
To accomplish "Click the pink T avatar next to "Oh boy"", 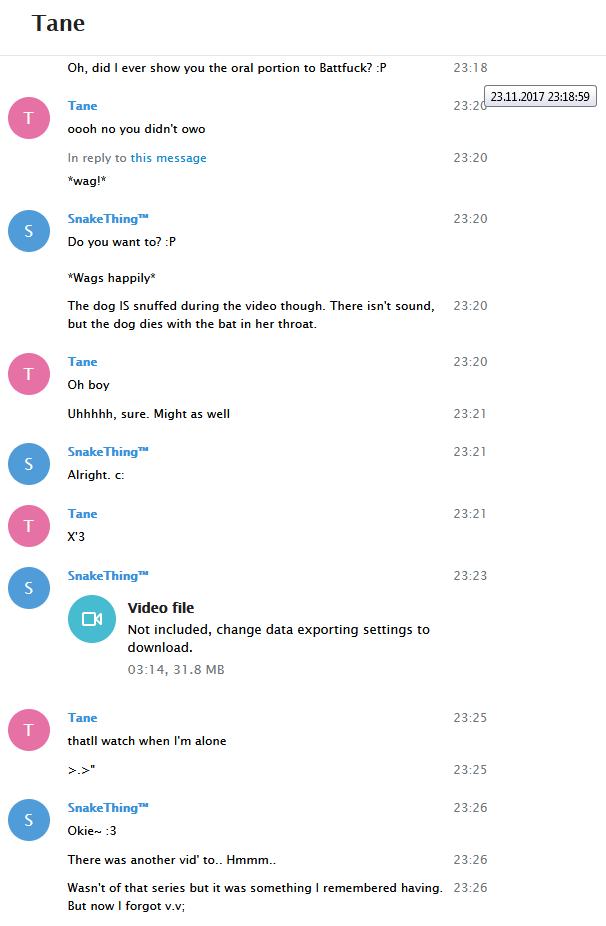I will [x=29, y=374].
